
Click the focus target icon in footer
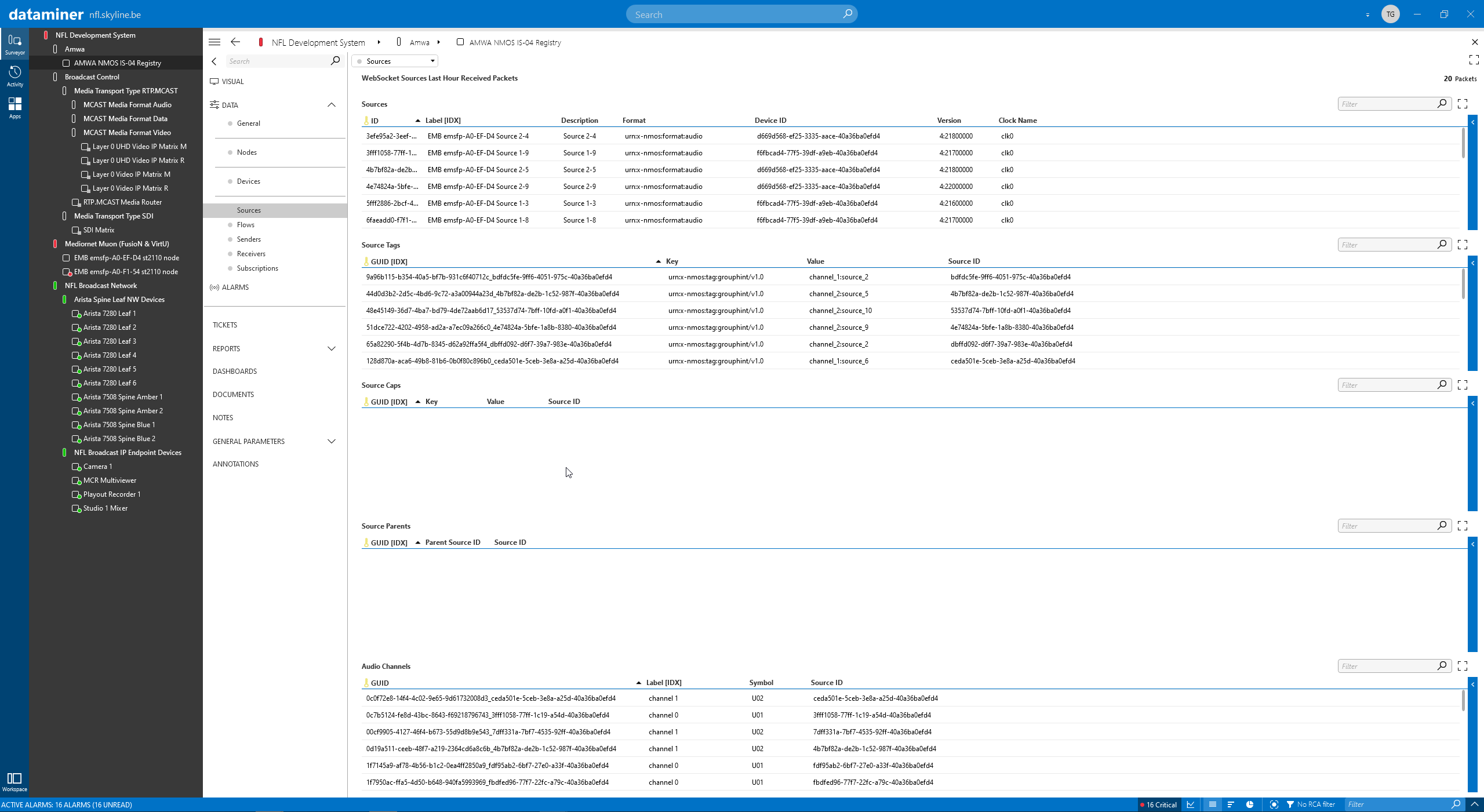(x=1274, y=804)
